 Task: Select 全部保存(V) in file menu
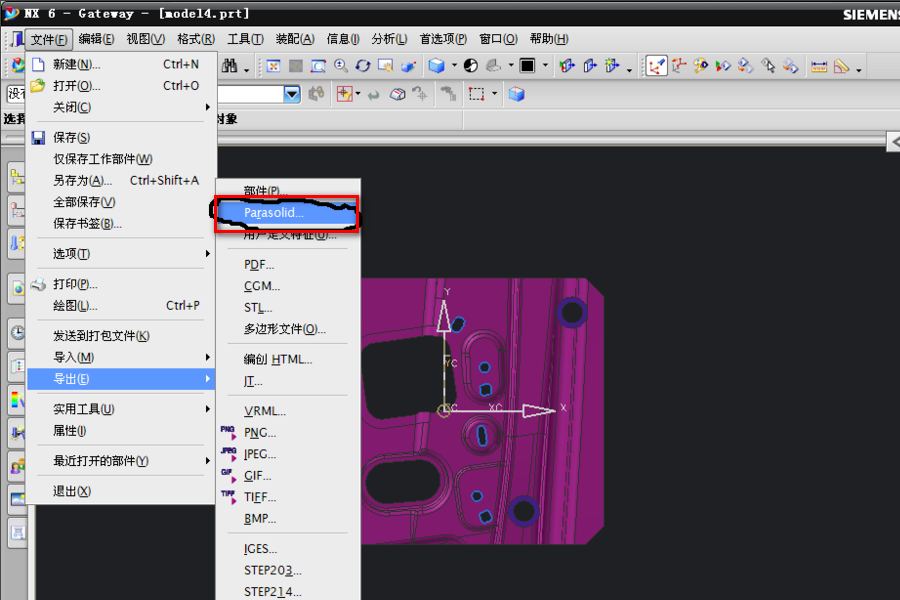click(122, 202)
